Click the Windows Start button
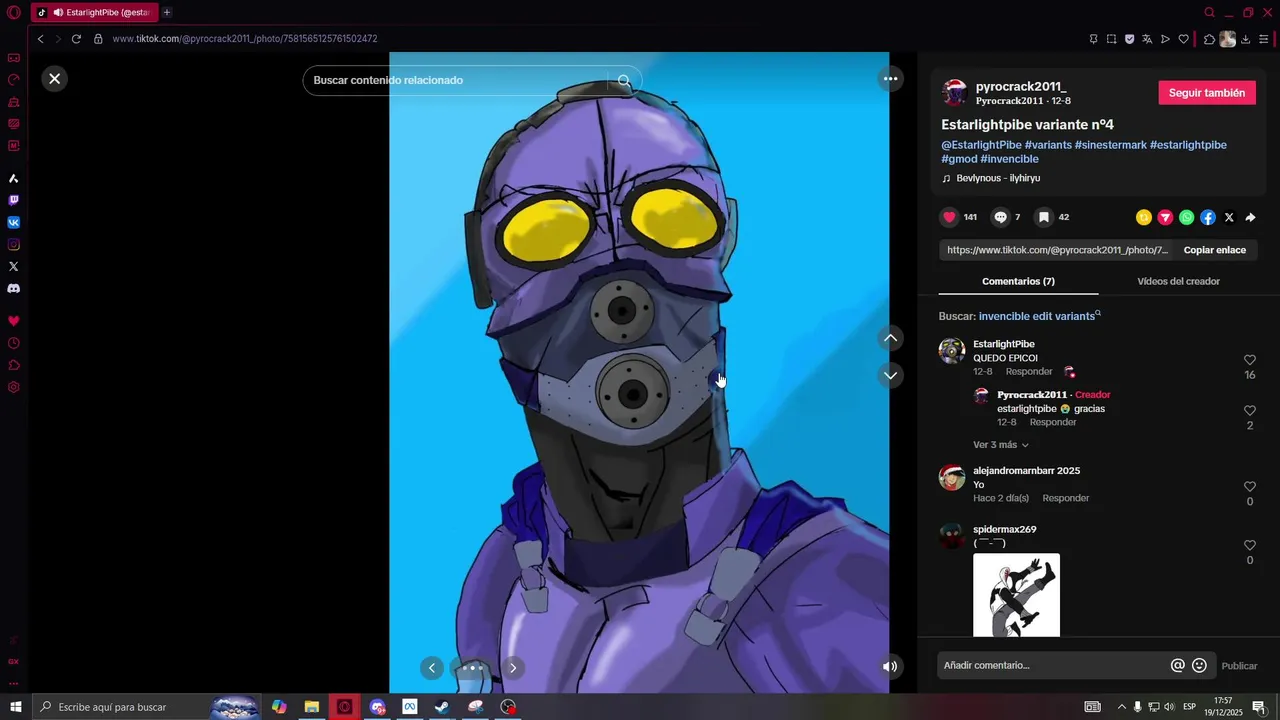1280x720 pixels. 15,707
